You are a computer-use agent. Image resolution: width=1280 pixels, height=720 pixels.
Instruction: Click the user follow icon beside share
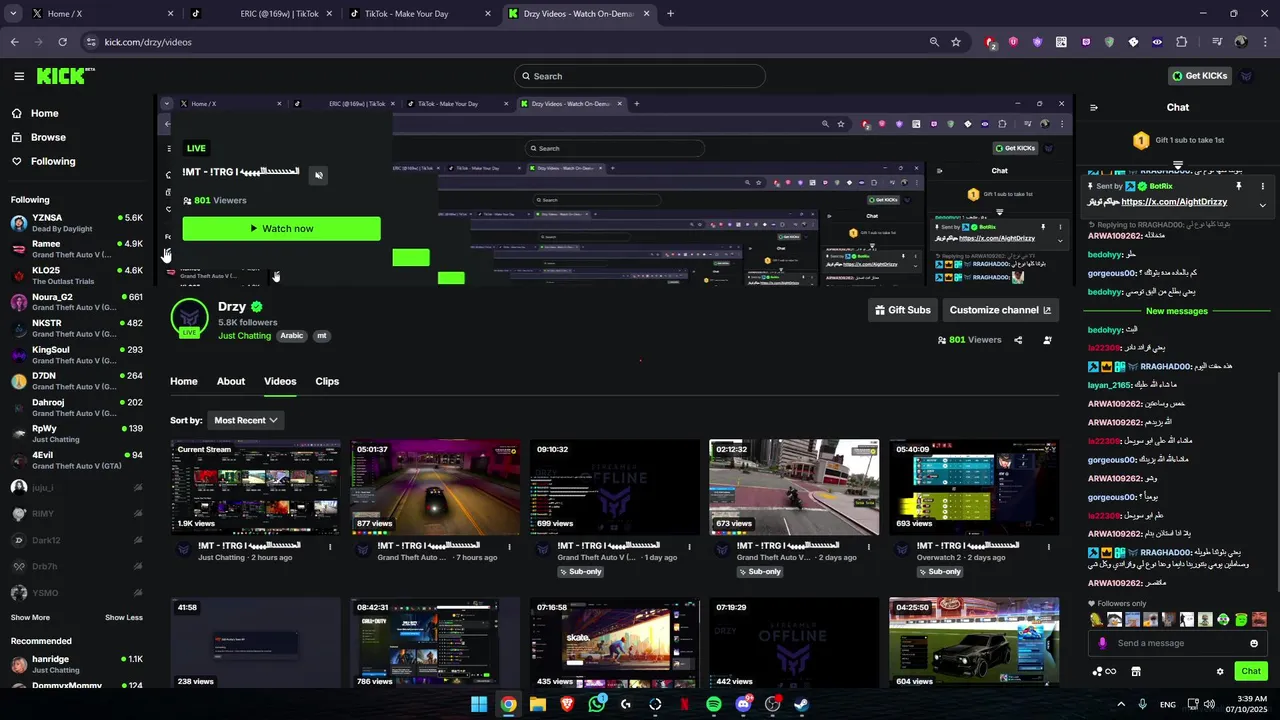pos(1047,340)
